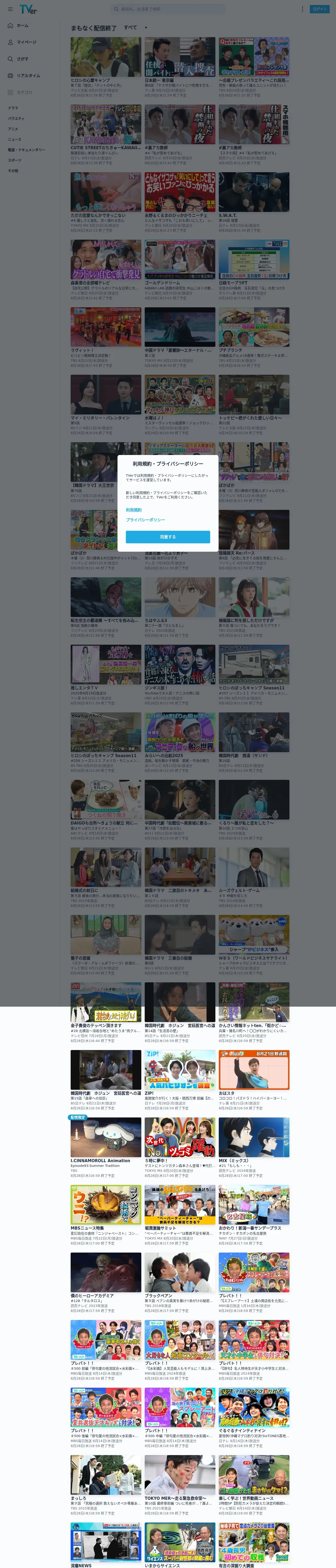Screen dimensions: 336x1568
Task: Open the 5時に夢中! thumbnail
Action: pyautogui.click(x=180, y=1138)
